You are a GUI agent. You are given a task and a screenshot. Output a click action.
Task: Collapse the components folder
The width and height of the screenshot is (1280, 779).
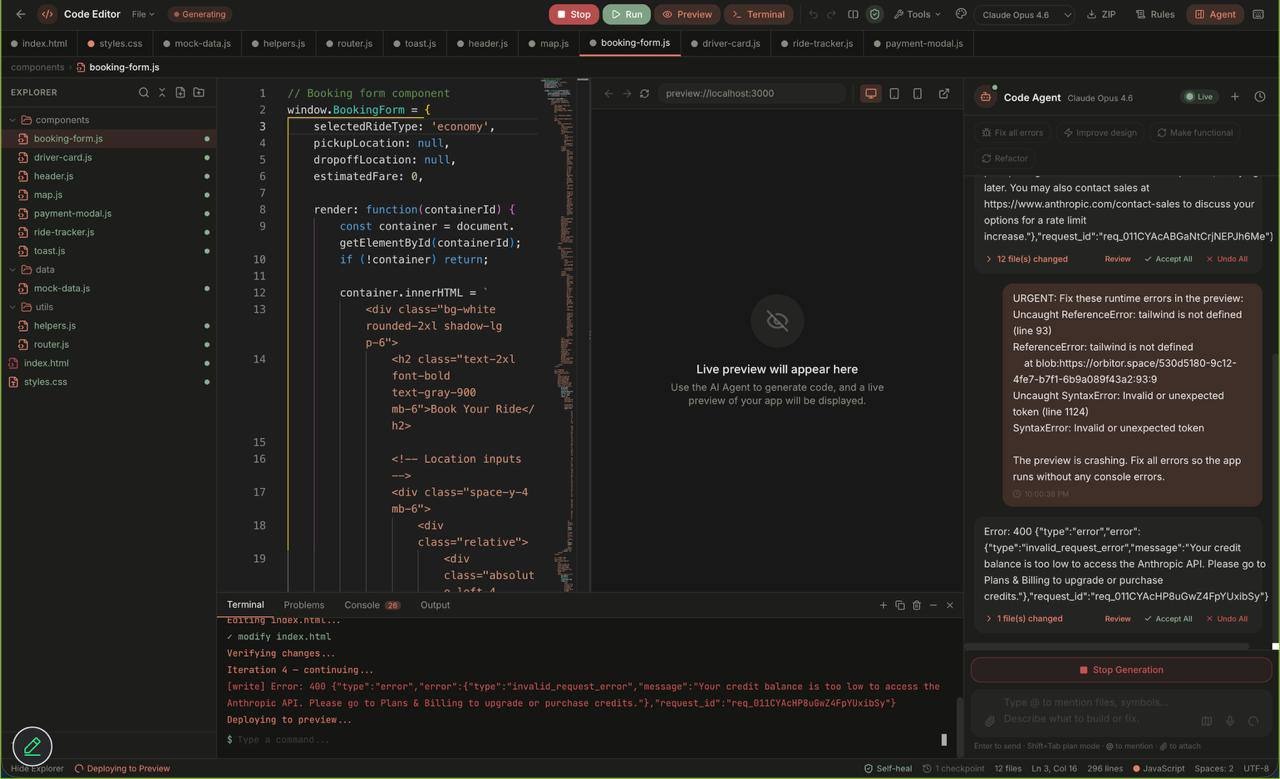60,119
